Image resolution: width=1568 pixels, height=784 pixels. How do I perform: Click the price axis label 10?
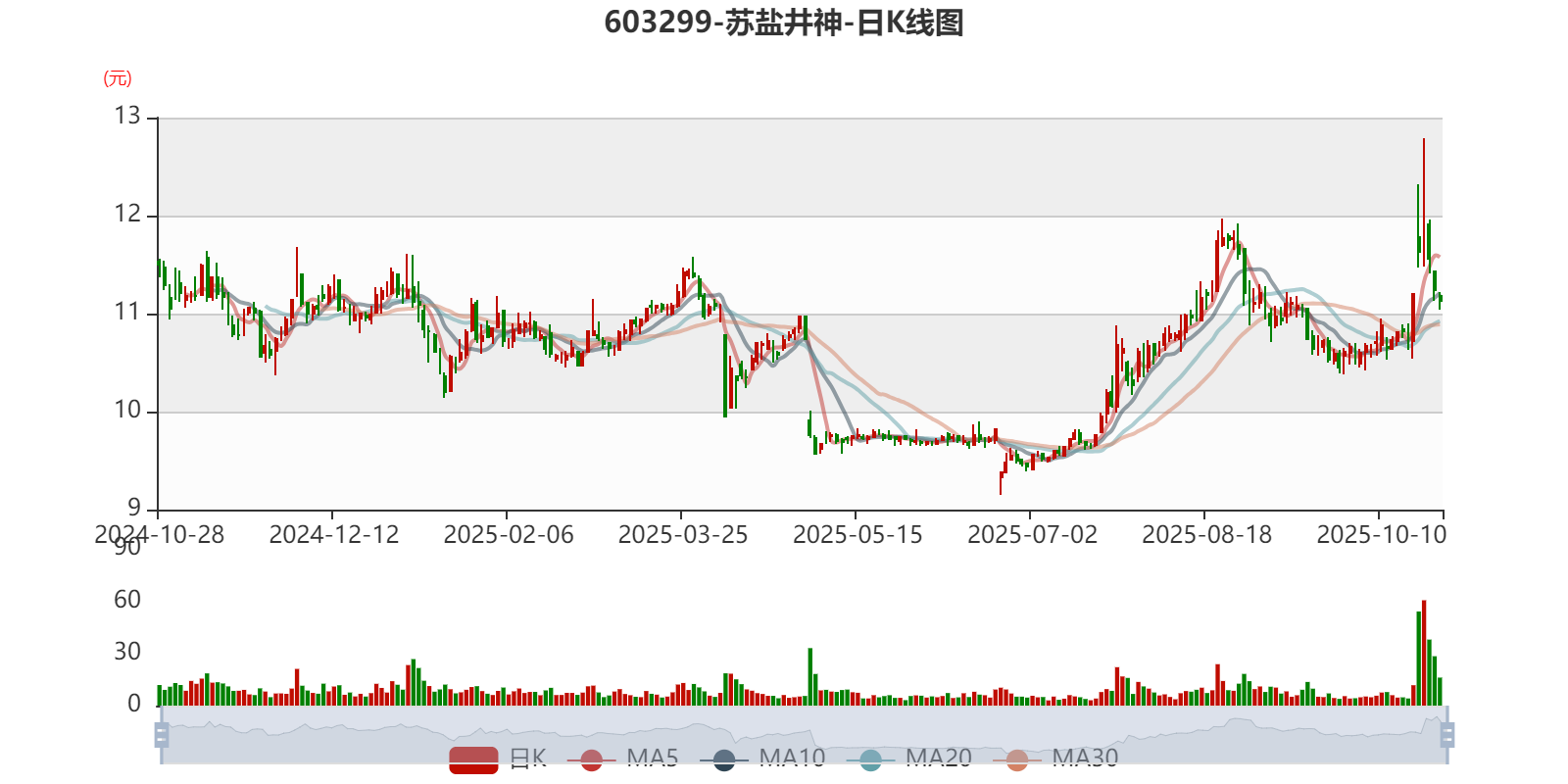point(127,411)
